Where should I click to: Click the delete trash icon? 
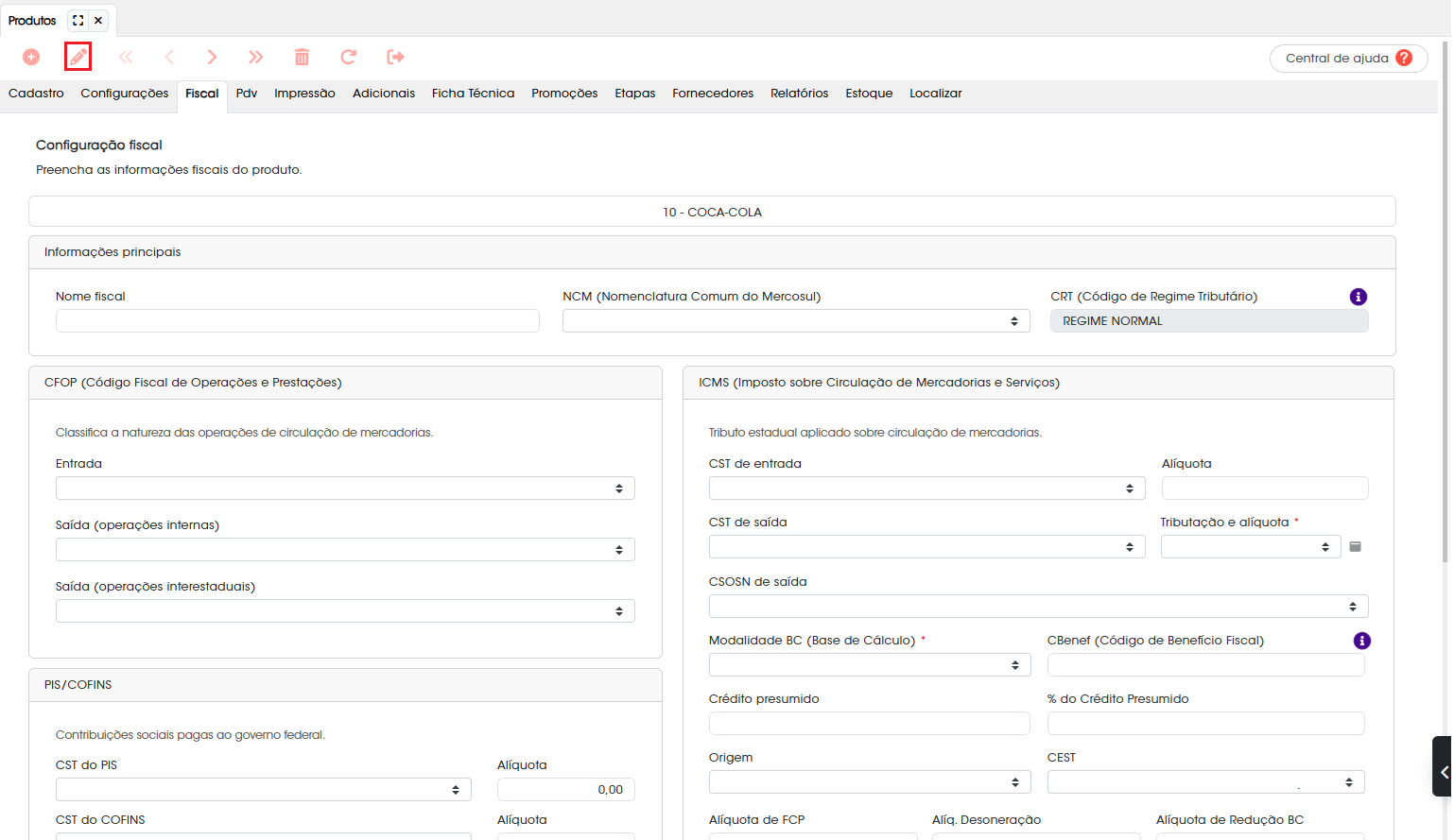coord(302,57)
